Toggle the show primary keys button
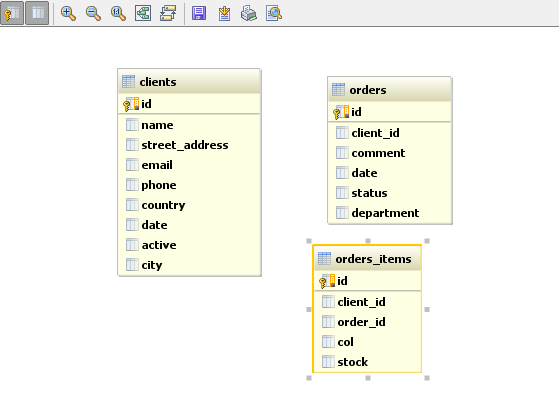 12,13
